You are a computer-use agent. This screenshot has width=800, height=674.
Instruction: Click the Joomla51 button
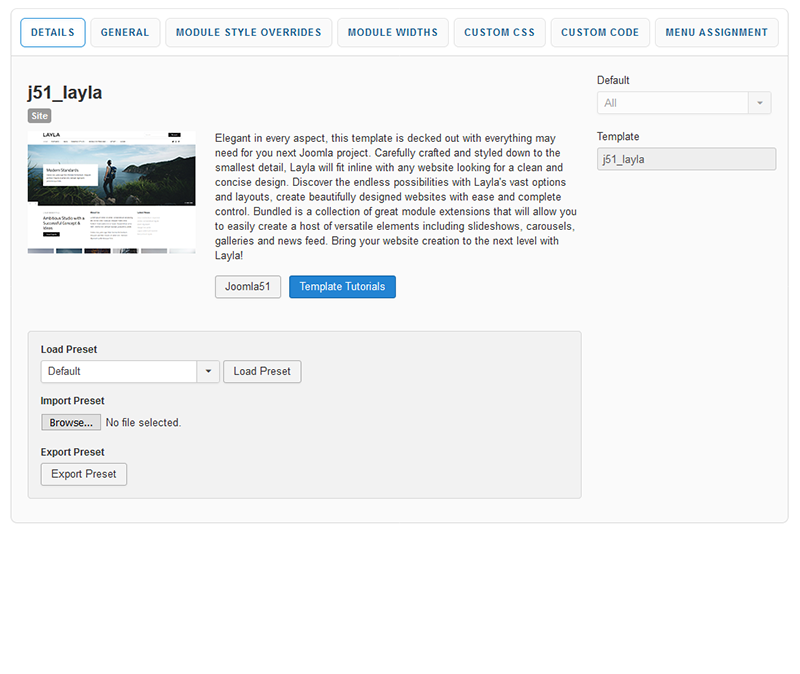pos(248,287)
